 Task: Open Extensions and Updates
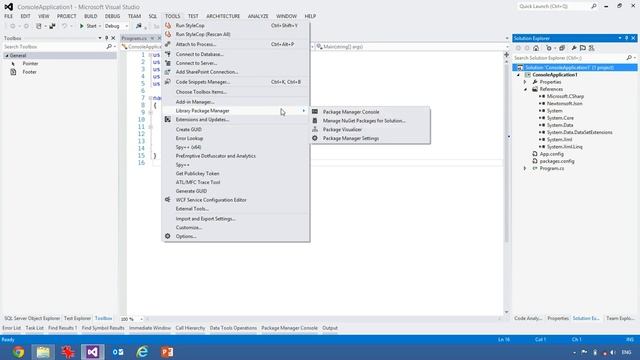(202, 120)
